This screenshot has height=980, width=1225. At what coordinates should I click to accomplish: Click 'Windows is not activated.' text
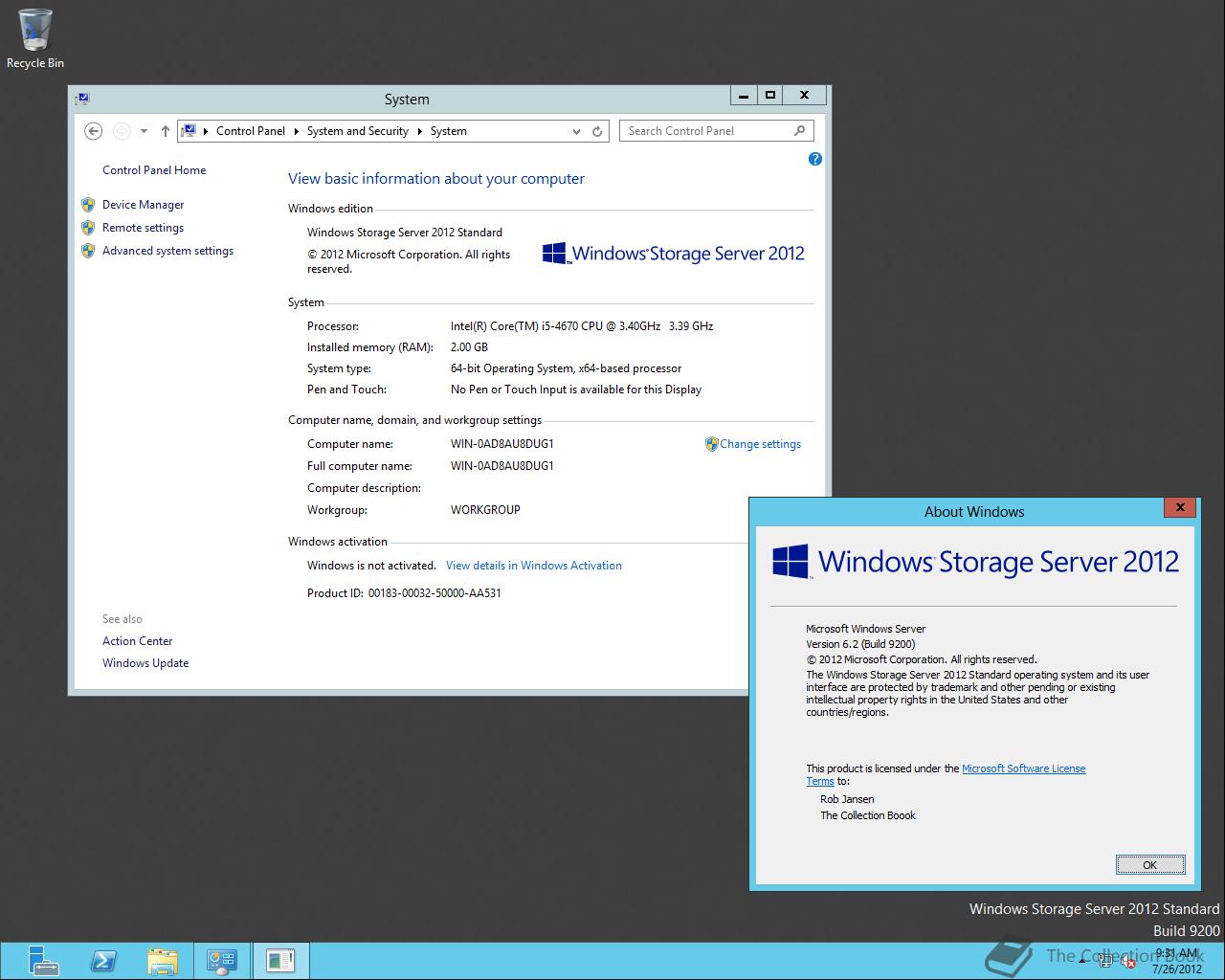coord(371,566)
